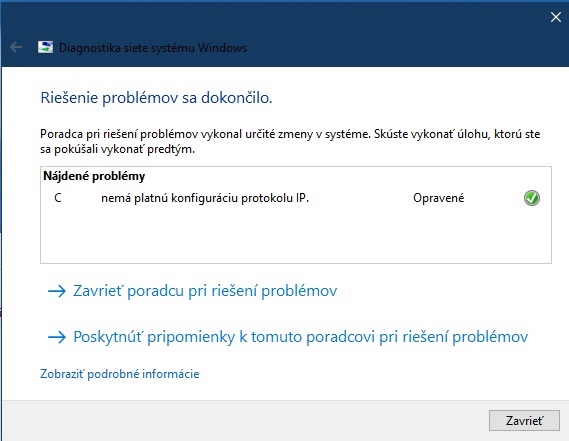Click the arrow beside Poskytnúť pripomienky
Screen dimensions: 569x441
[57, 337]
